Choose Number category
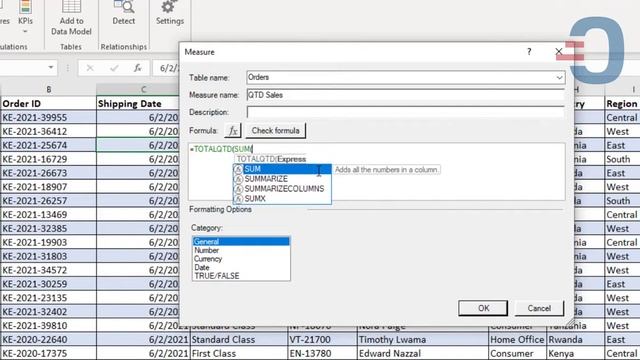The height and width of the screenshot is (360, 640). (x=241, y=250)
